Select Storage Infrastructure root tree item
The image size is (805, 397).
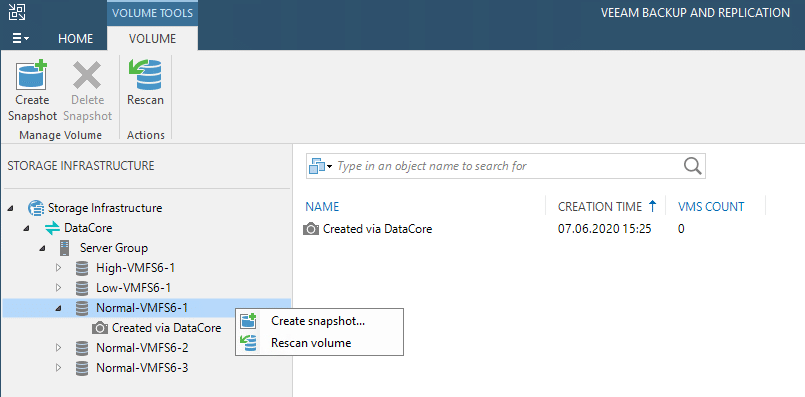pos(105,208)
